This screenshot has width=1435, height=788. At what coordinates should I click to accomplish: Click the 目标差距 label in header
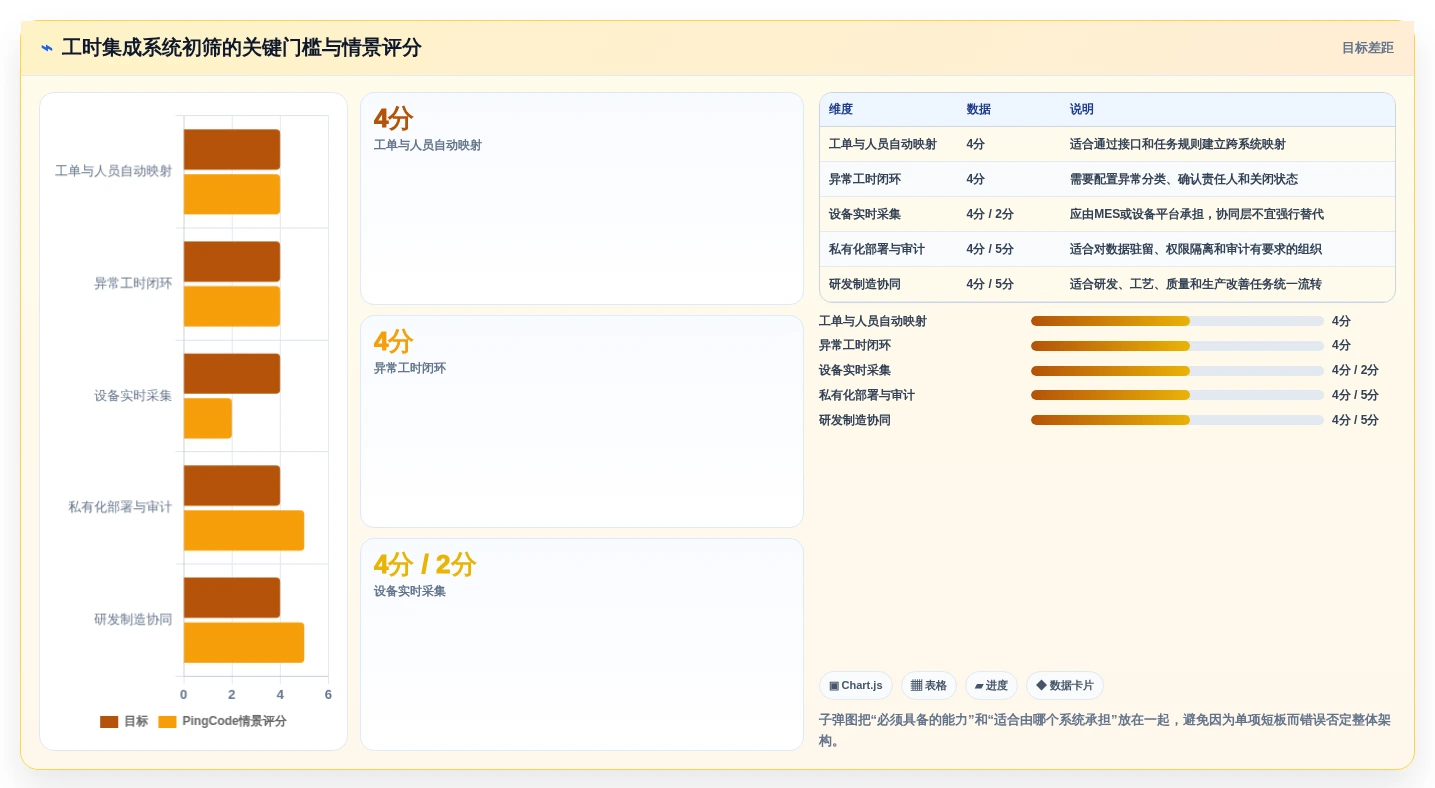1367,48
